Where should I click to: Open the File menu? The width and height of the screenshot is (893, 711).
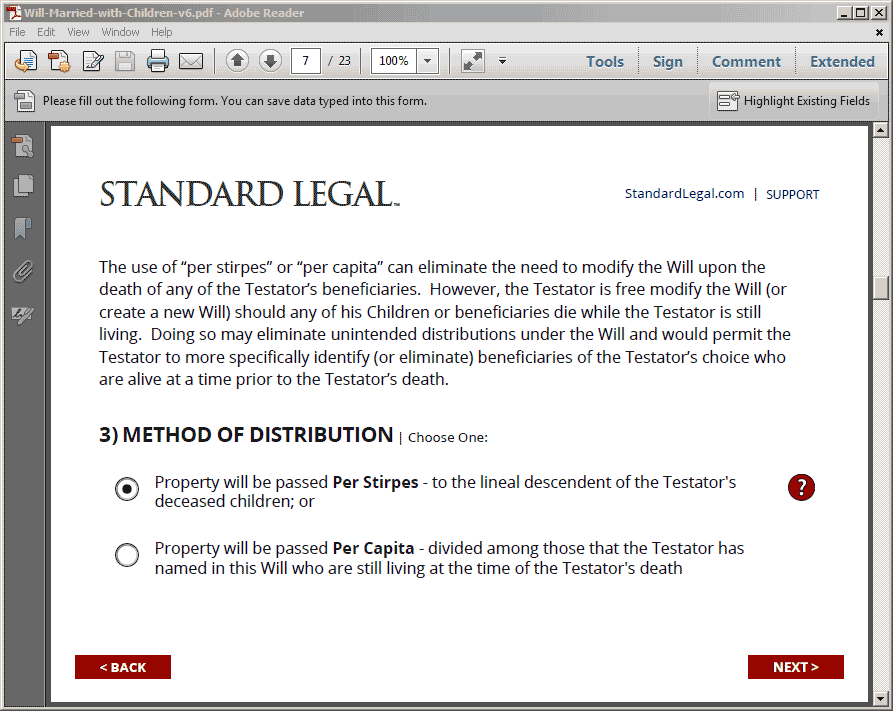coord(17,32)
